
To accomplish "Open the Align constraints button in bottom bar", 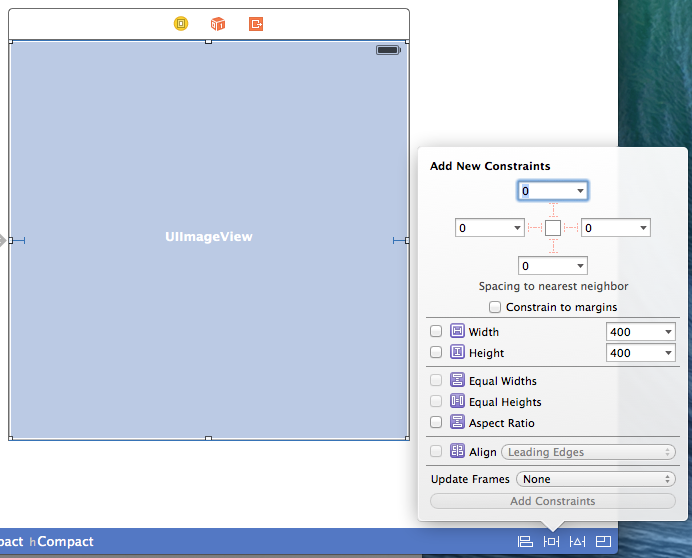I will (x=525, y=541).
